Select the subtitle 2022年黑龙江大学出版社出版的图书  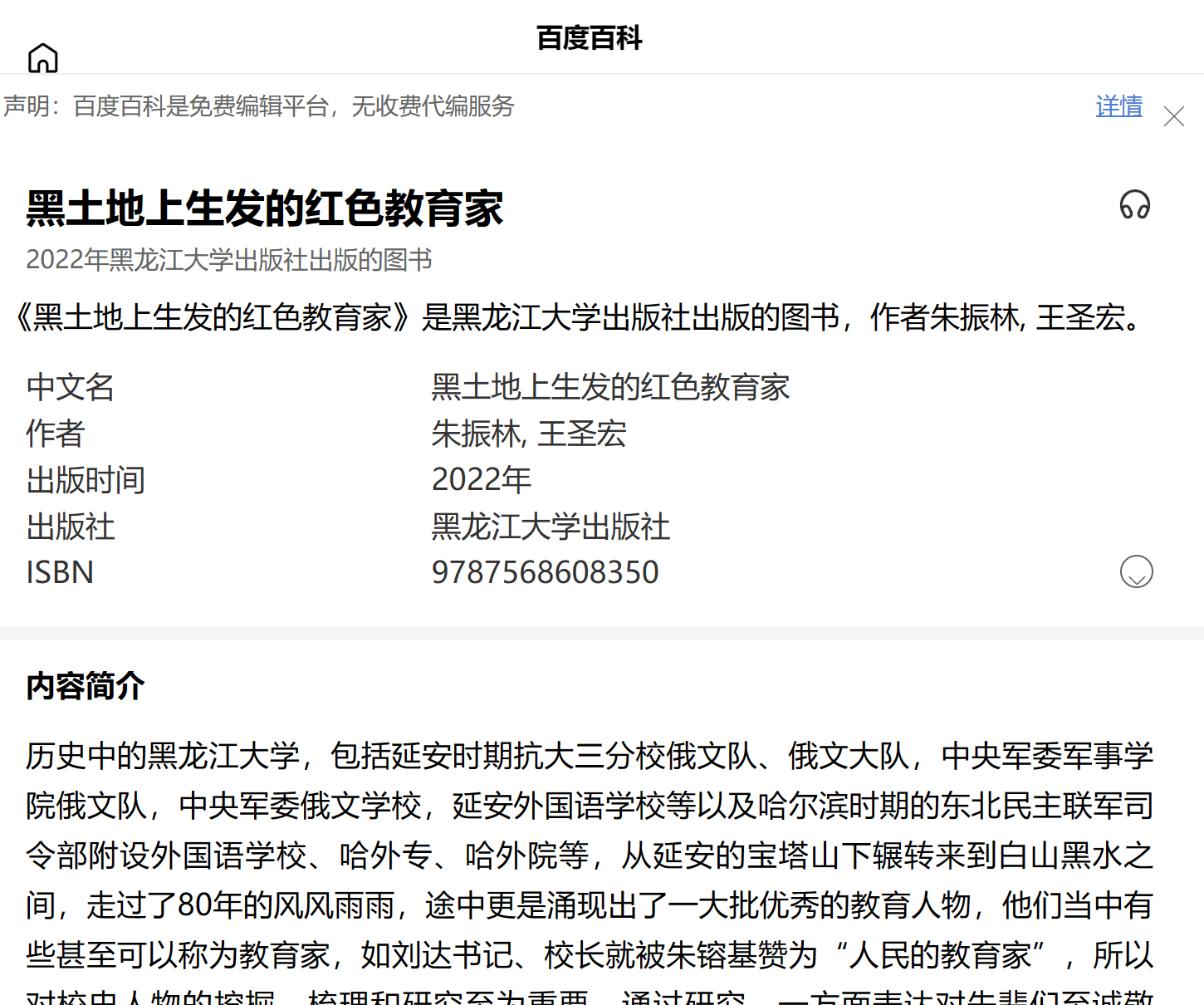[x=229, y=260]
